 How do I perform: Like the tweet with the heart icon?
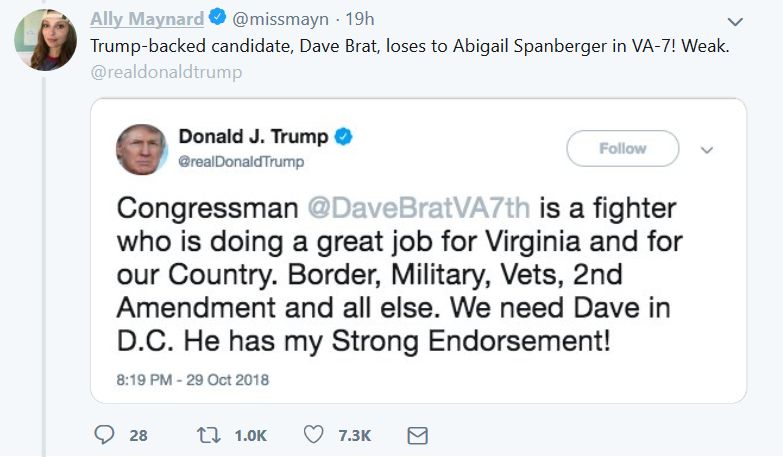pos(313,435)
